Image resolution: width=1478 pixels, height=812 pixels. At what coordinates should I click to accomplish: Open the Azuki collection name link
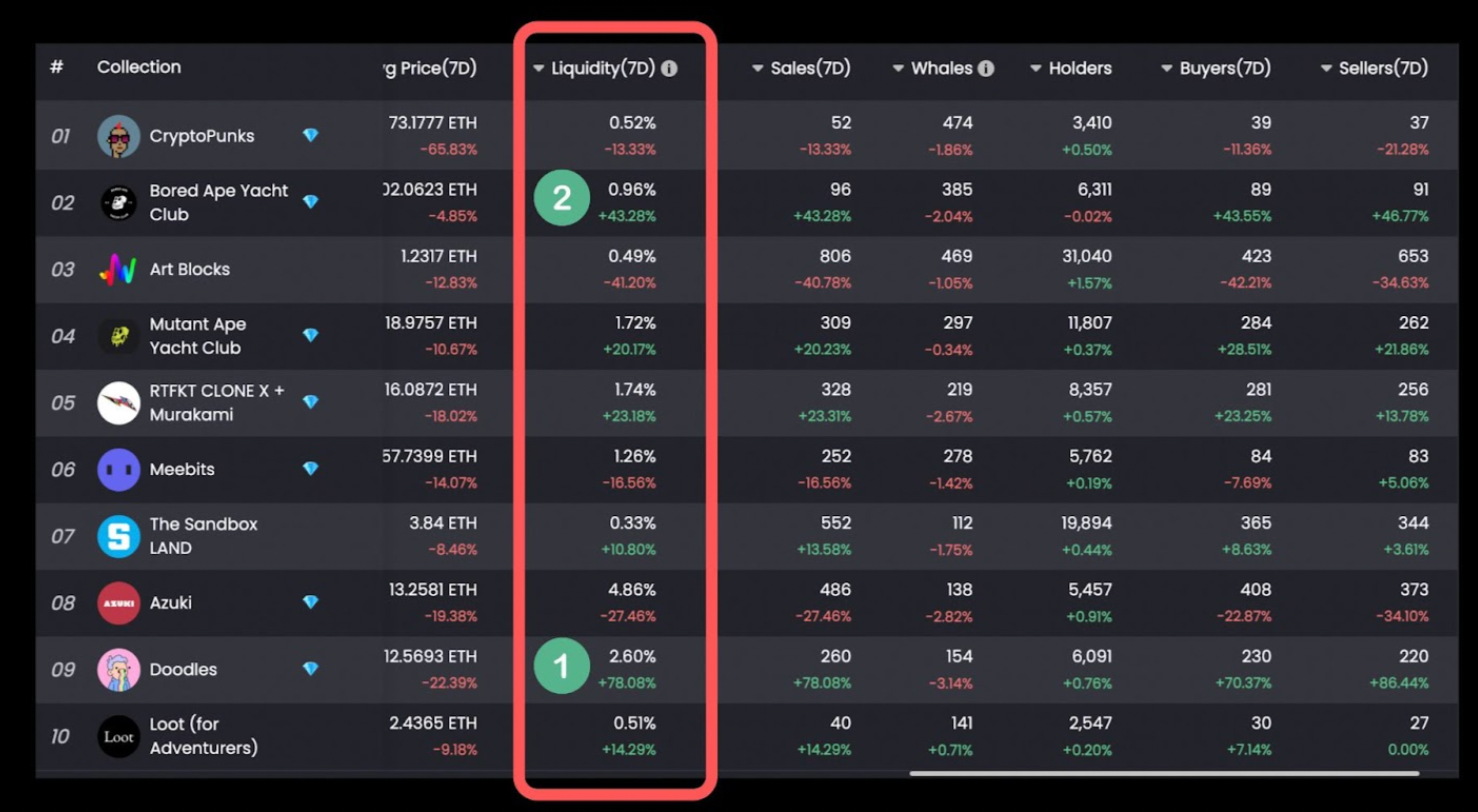coord(171,603)
